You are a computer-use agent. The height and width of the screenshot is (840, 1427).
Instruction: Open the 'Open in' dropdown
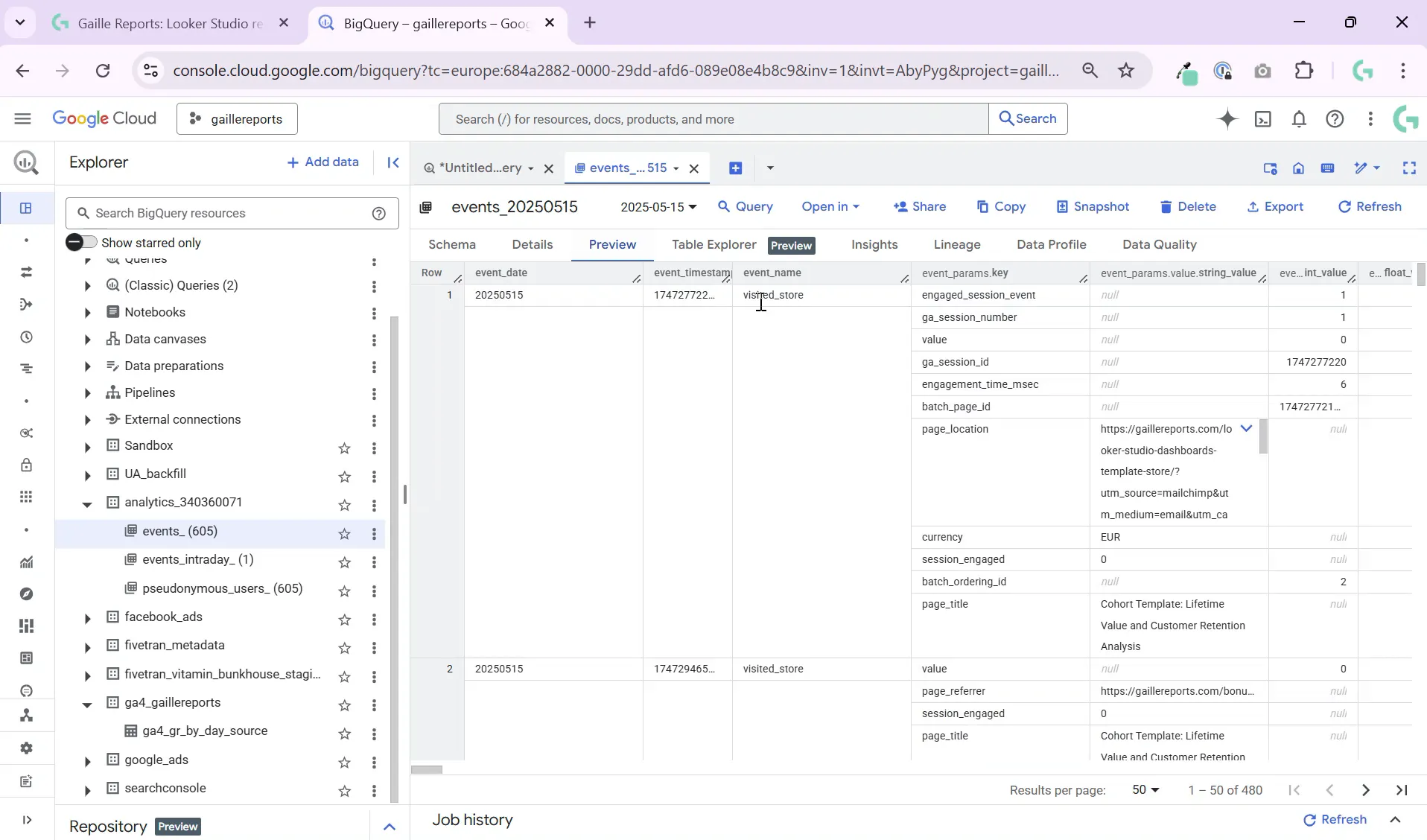[830, 207]
